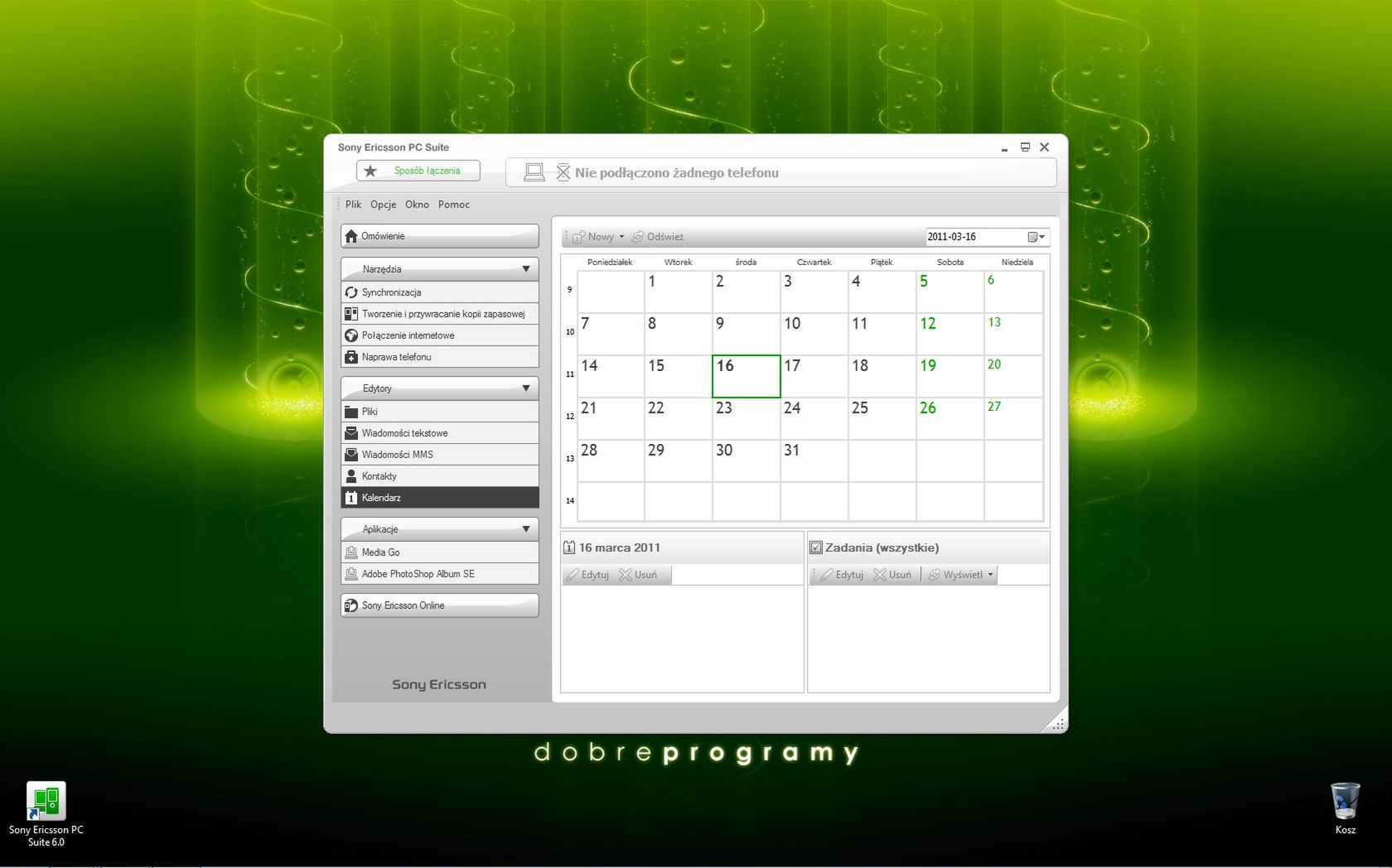
Task: Open the Opcje menu
Action: [384, 205]
